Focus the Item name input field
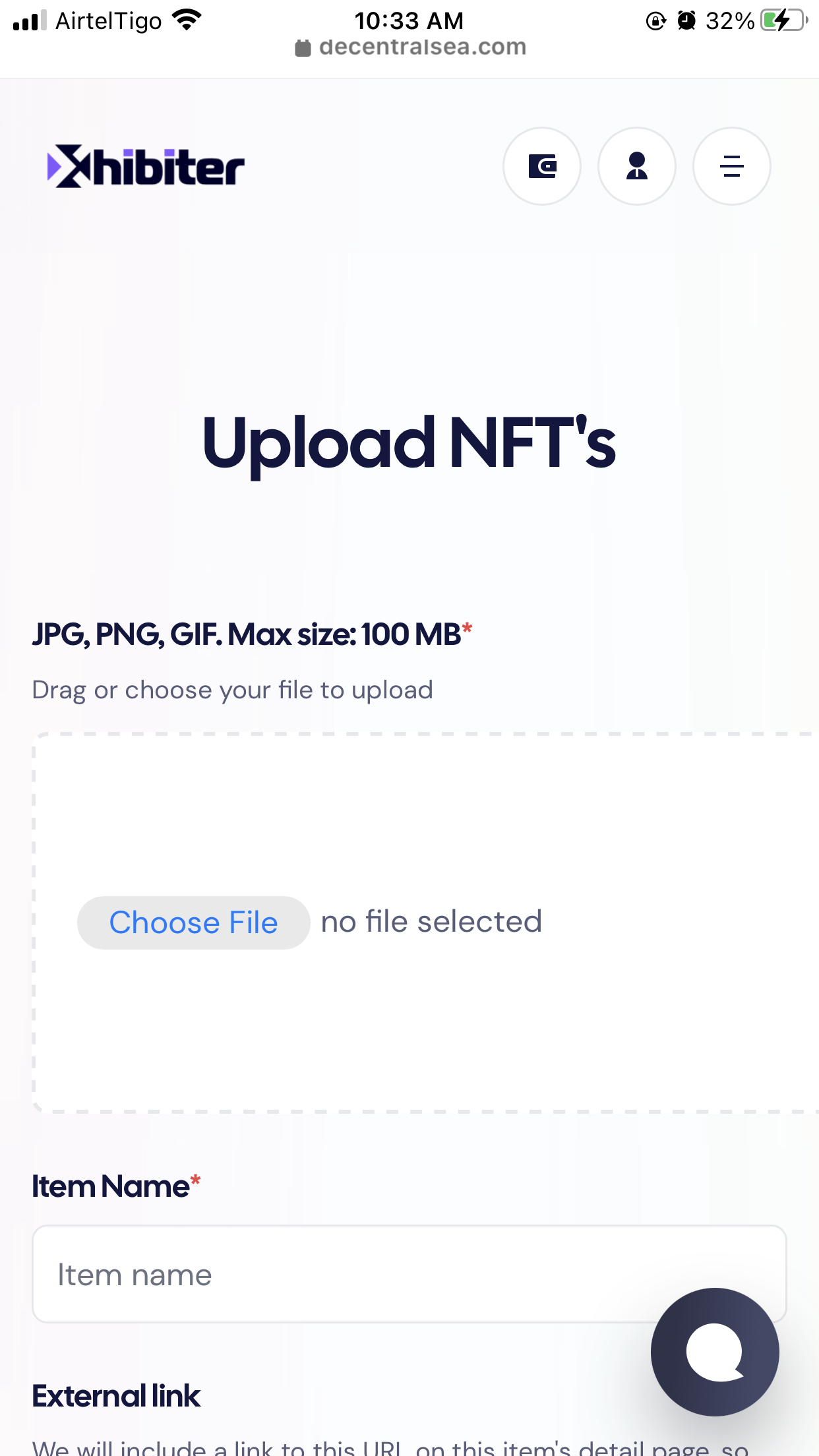Image resolution: width=819 pixels, height=1456 pixels. (x=409, y=1274)
